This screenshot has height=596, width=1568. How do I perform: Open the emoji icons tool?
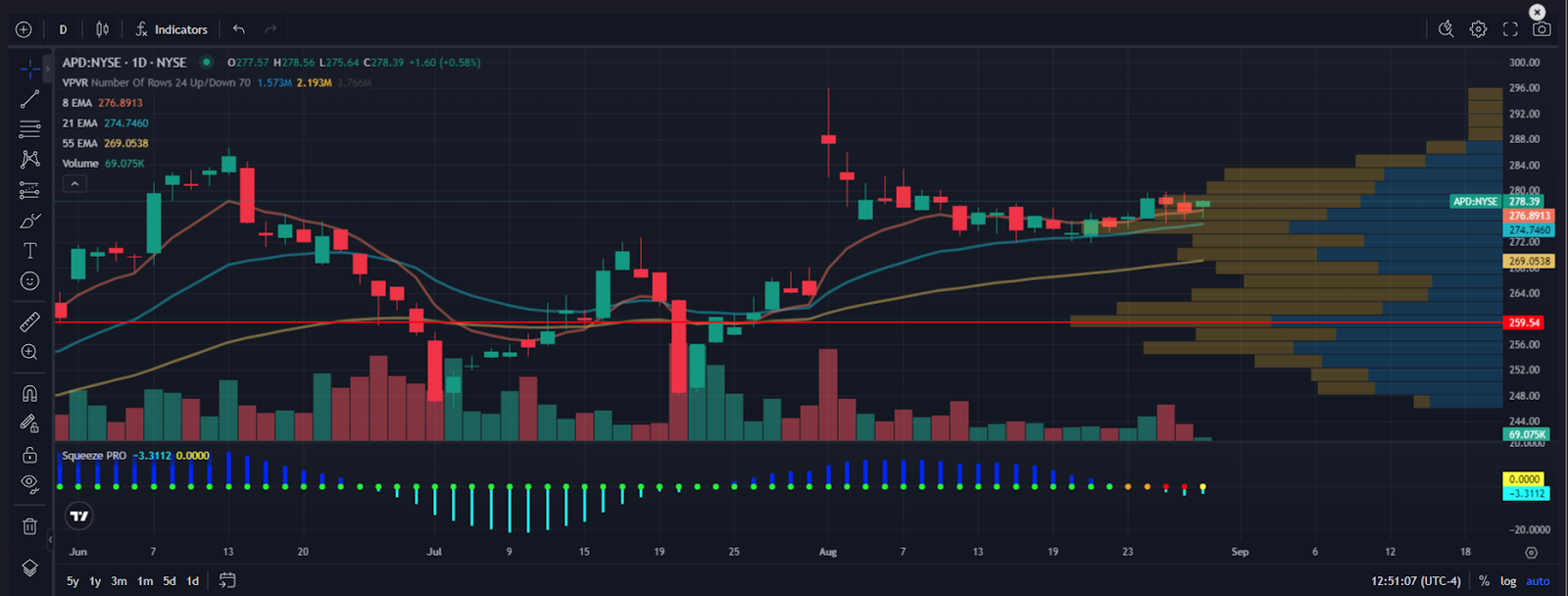(x=30, y=281)
